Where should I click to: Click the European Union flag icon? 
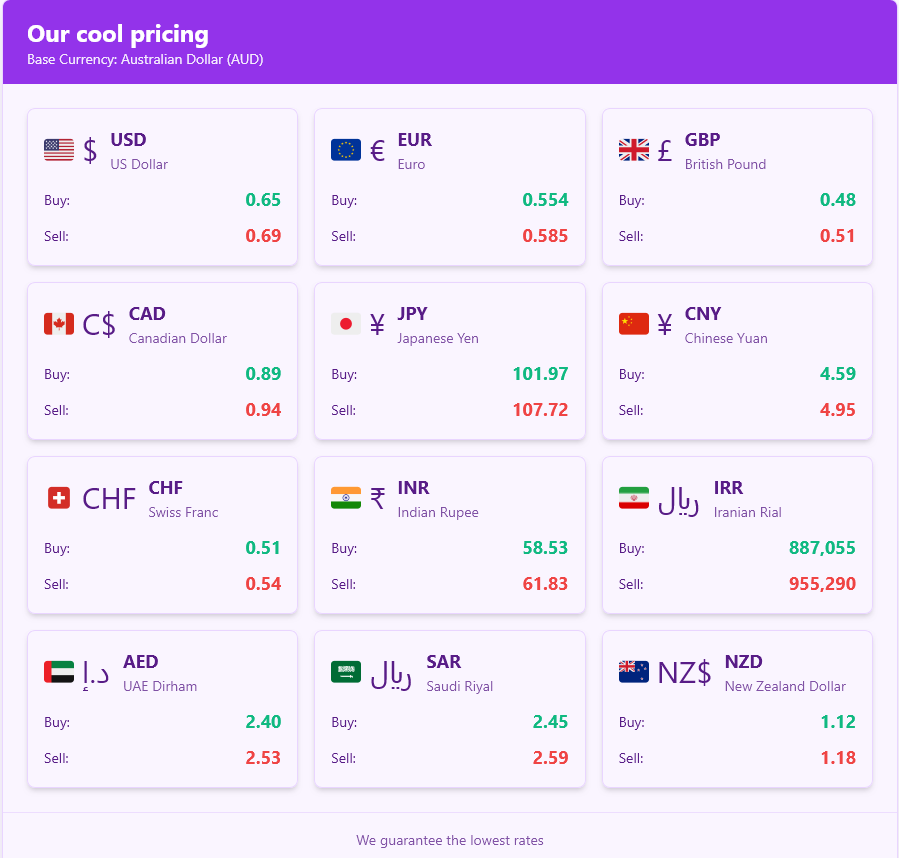click(346, 150)
